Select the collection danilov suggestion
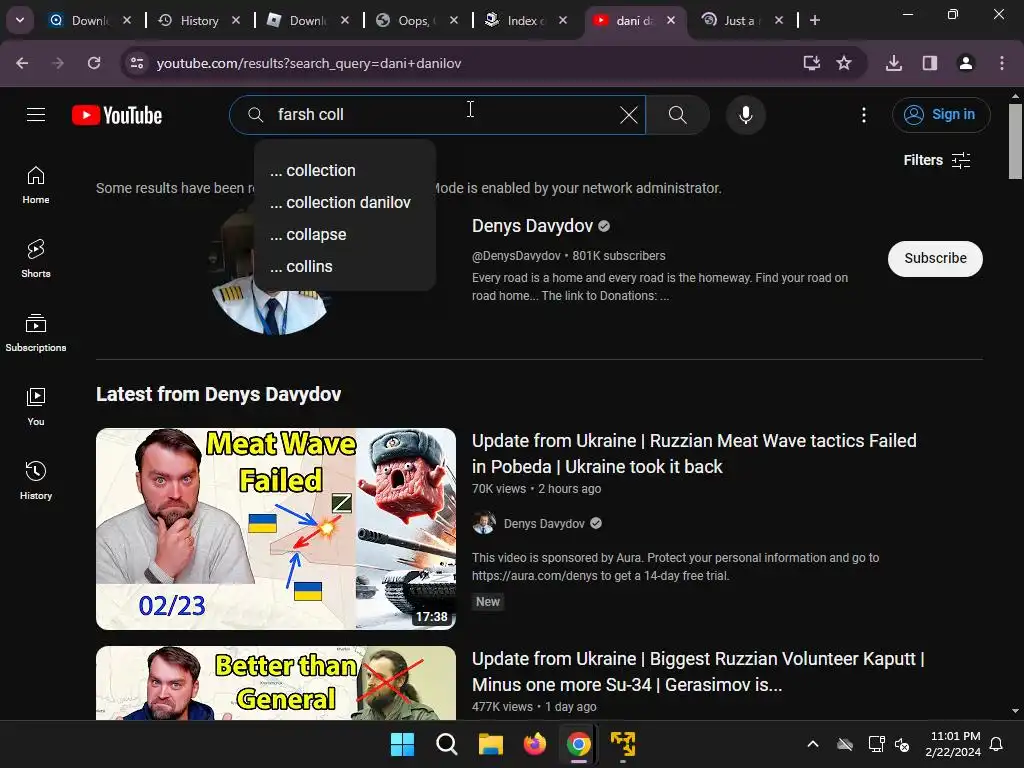 345,202
